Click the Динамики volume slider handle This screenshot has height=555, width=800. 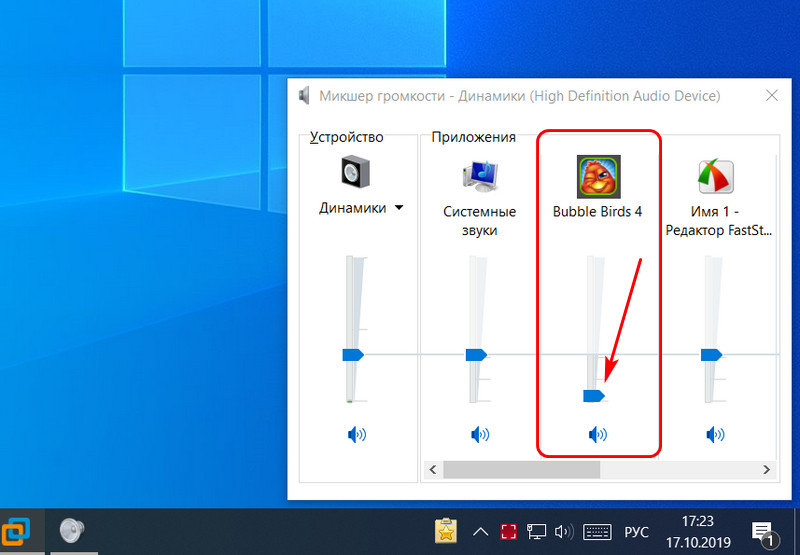click(353, 355)
